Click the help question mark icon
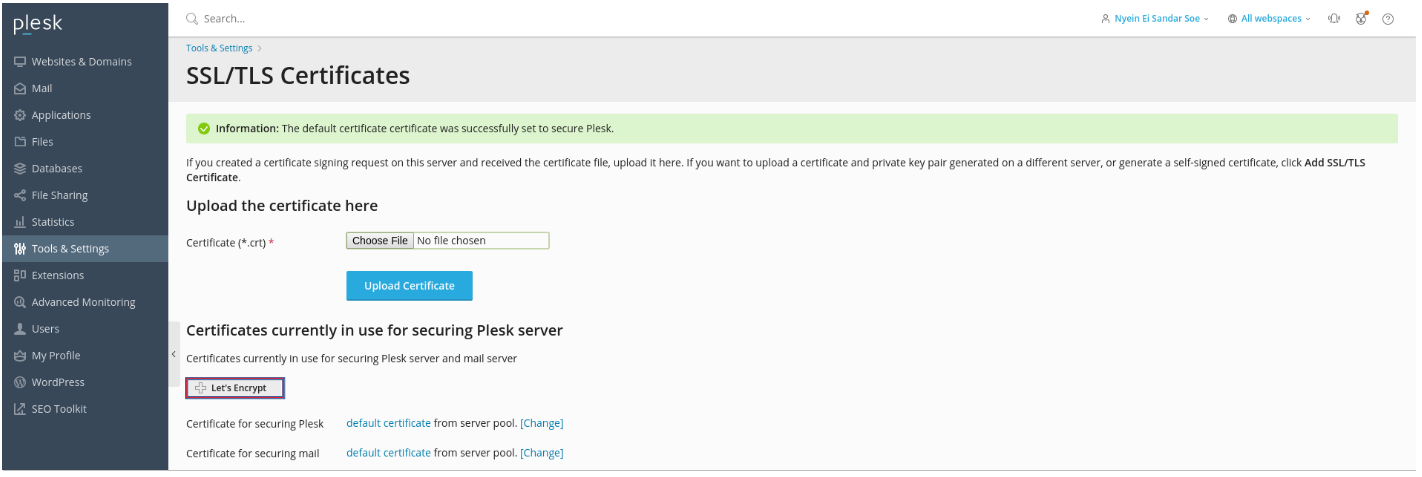 tap(1388, 19)
